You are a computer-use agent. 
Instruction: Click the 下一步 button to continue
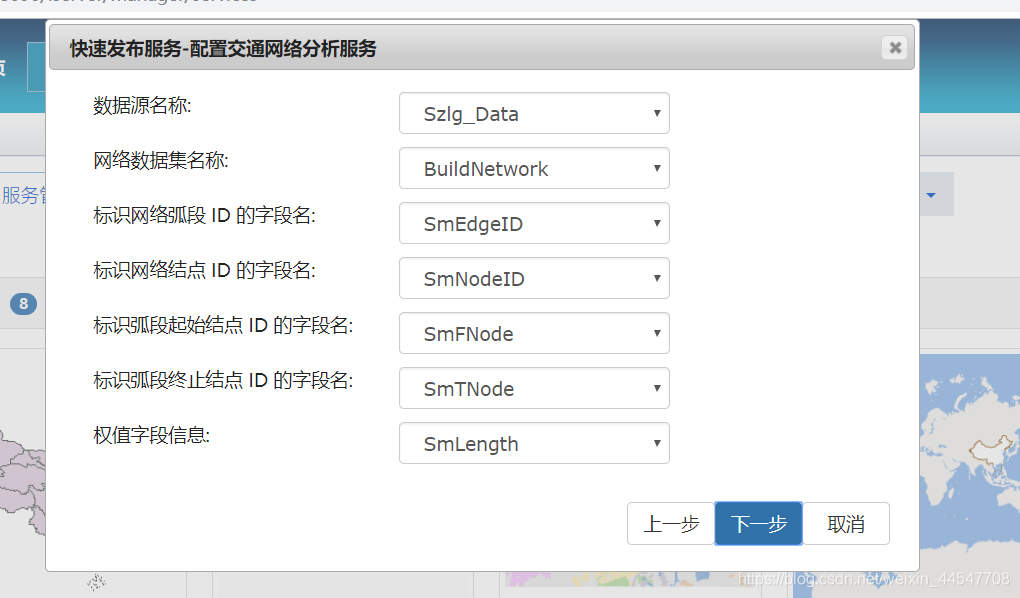pos(758,523)
